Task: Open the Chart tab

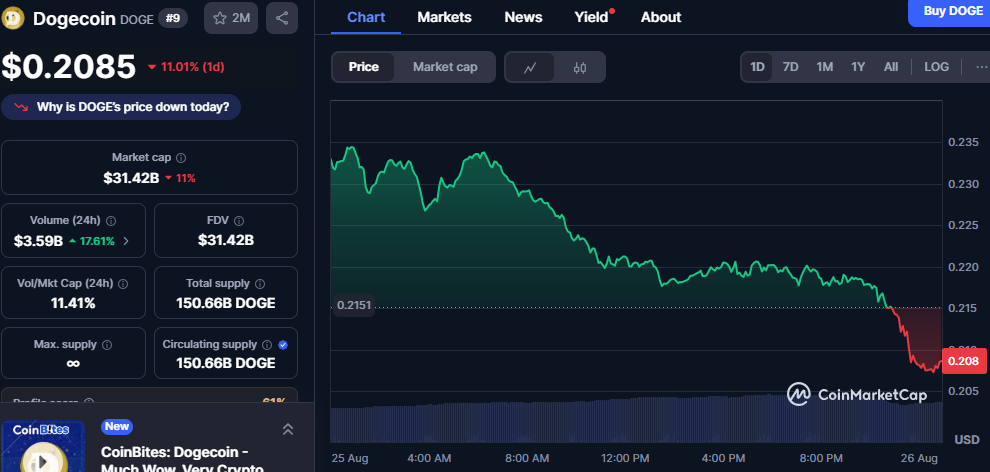Action: 366,18
